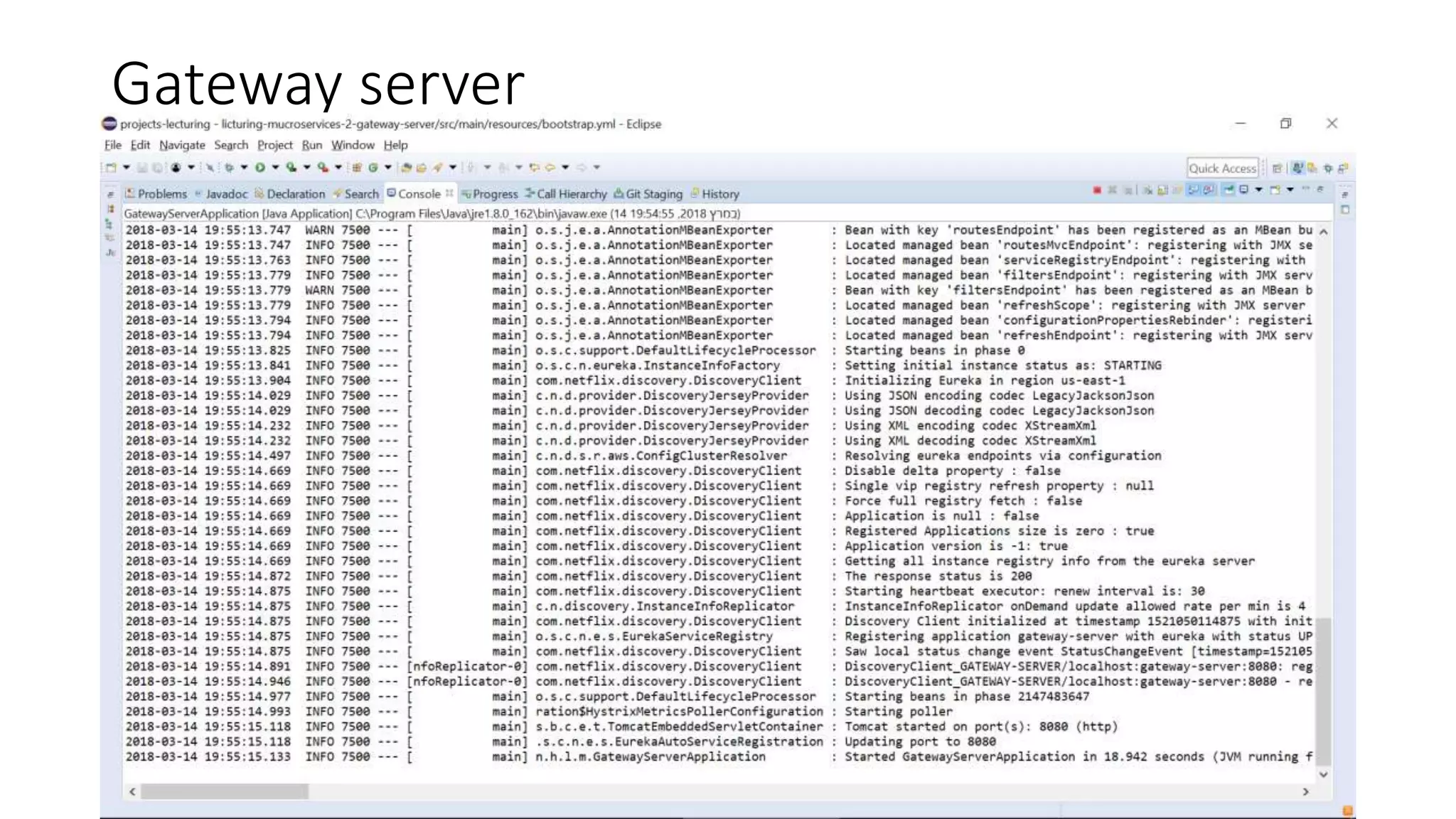This screenshot has width=1456, height=819.
Task: Click the External Tools run icon
Action: click(x=322, y=168)
